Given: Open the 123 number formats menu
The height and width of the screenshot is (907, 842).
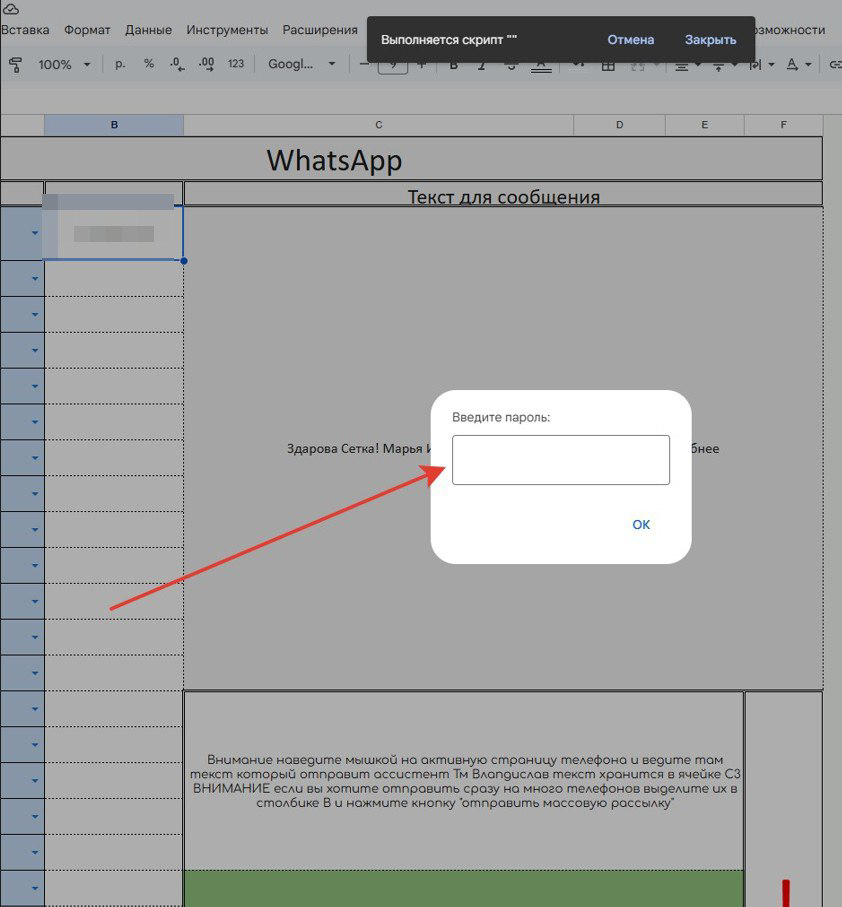Looking at the screenshot, I should coord(236,64).
